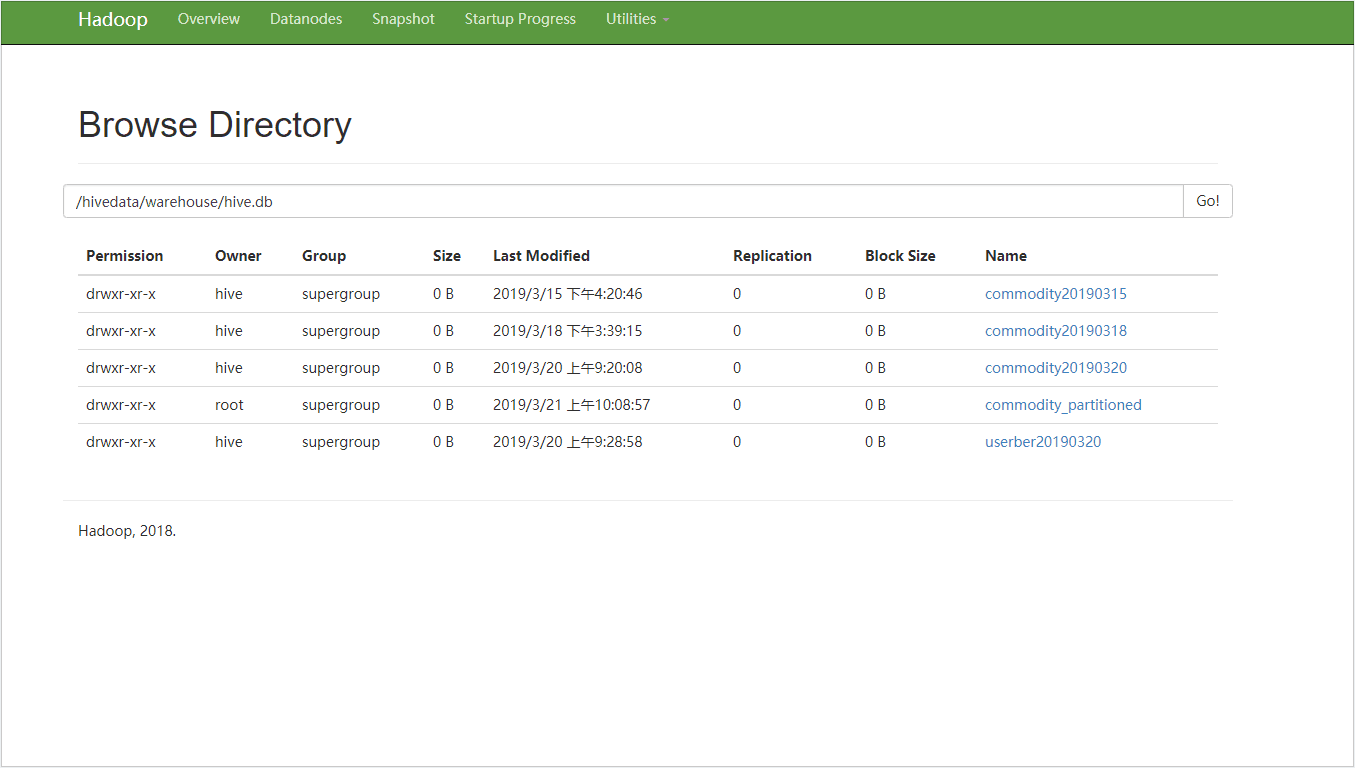
Task: Click the Block Size column header
Action: (x=899, y=255)
